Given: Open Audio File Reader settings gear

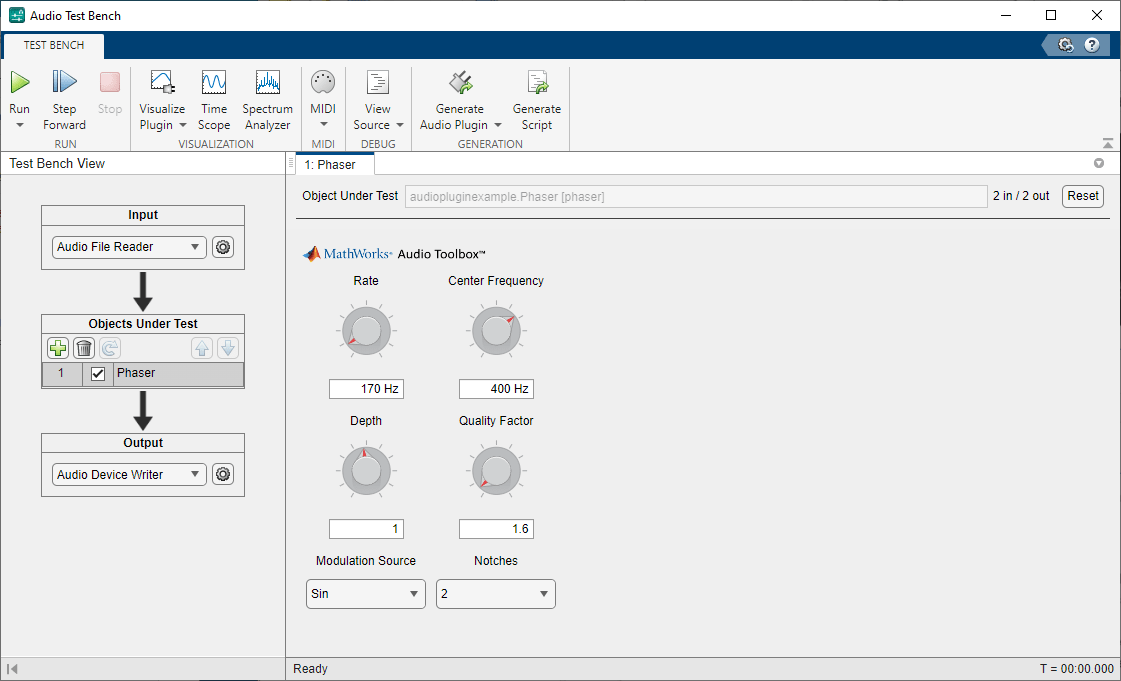Looking at the screenshot, I should [x=223, y=247].
